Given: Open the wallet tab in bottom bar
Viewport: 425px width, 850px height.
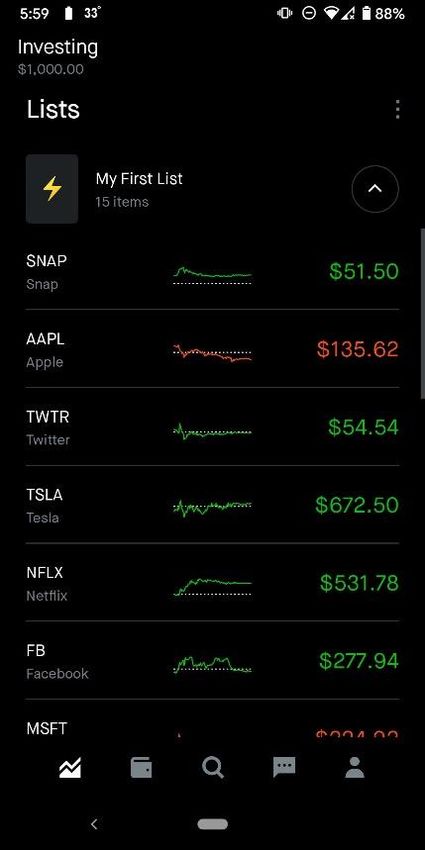Looking at the screenshot, I should [141, 768].
